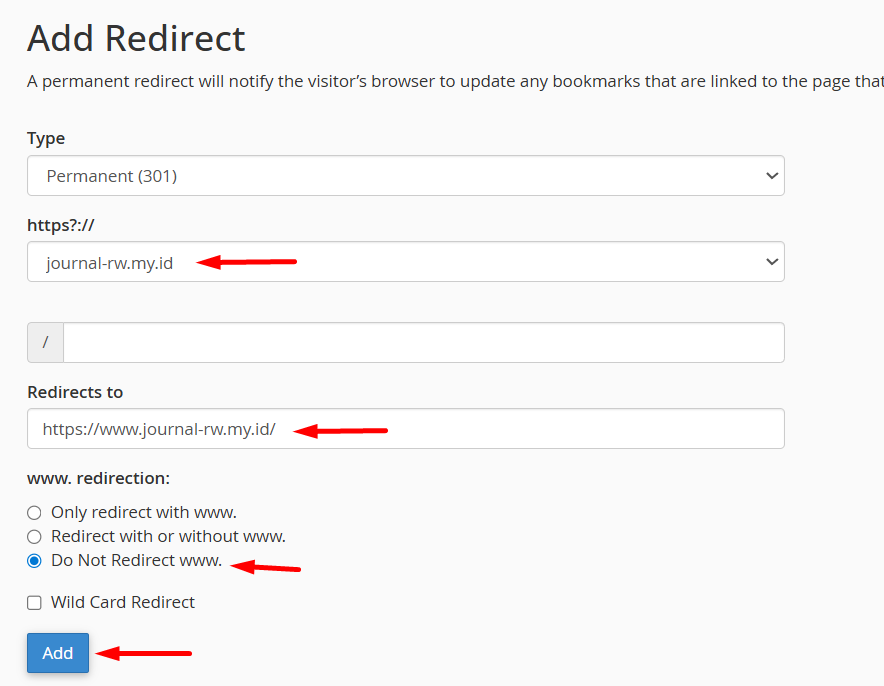Click the slash prefix box before the path field
884x686 pixels.
click(x=45, y=342)
